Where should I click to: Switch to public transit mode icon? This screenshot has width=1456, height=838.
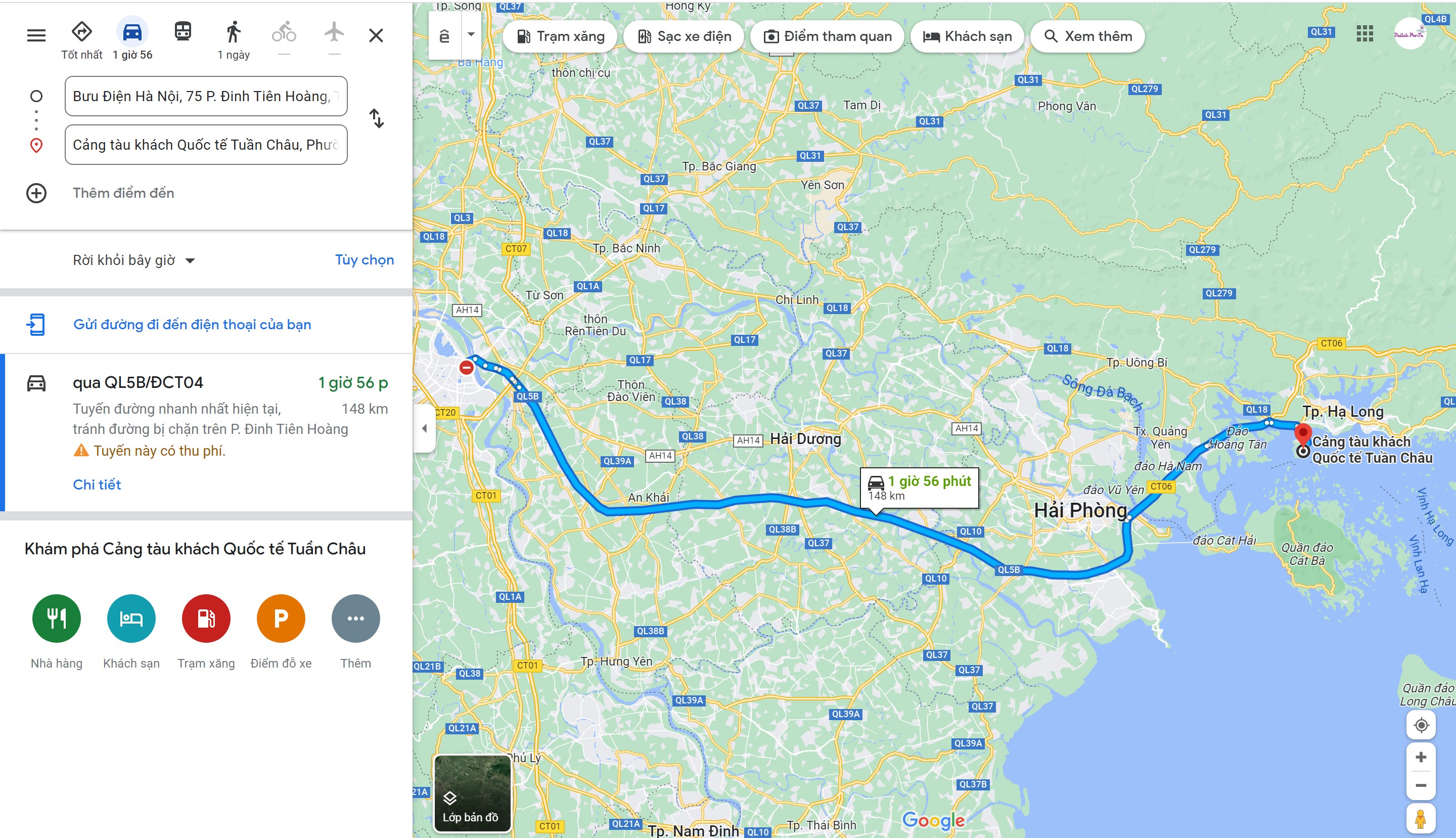coord(183,32)
